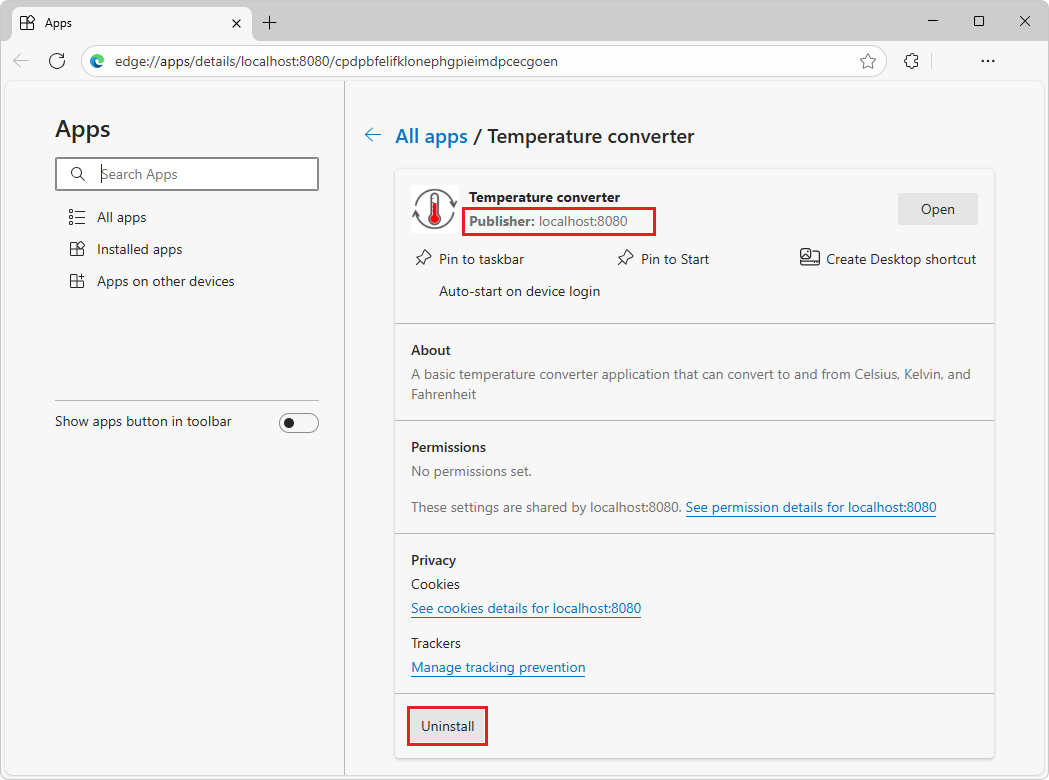
Task: Click the All apps list icon in sidebar
Action: 77,216
